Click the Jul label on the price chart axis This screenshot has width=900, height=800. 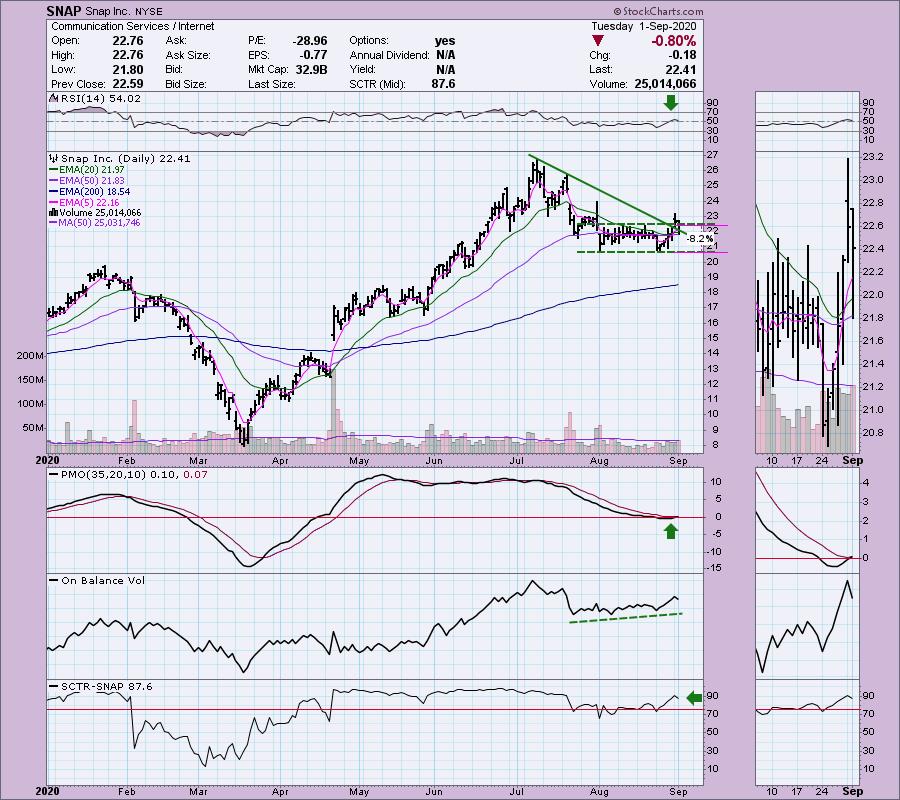[x=518, y=461]
